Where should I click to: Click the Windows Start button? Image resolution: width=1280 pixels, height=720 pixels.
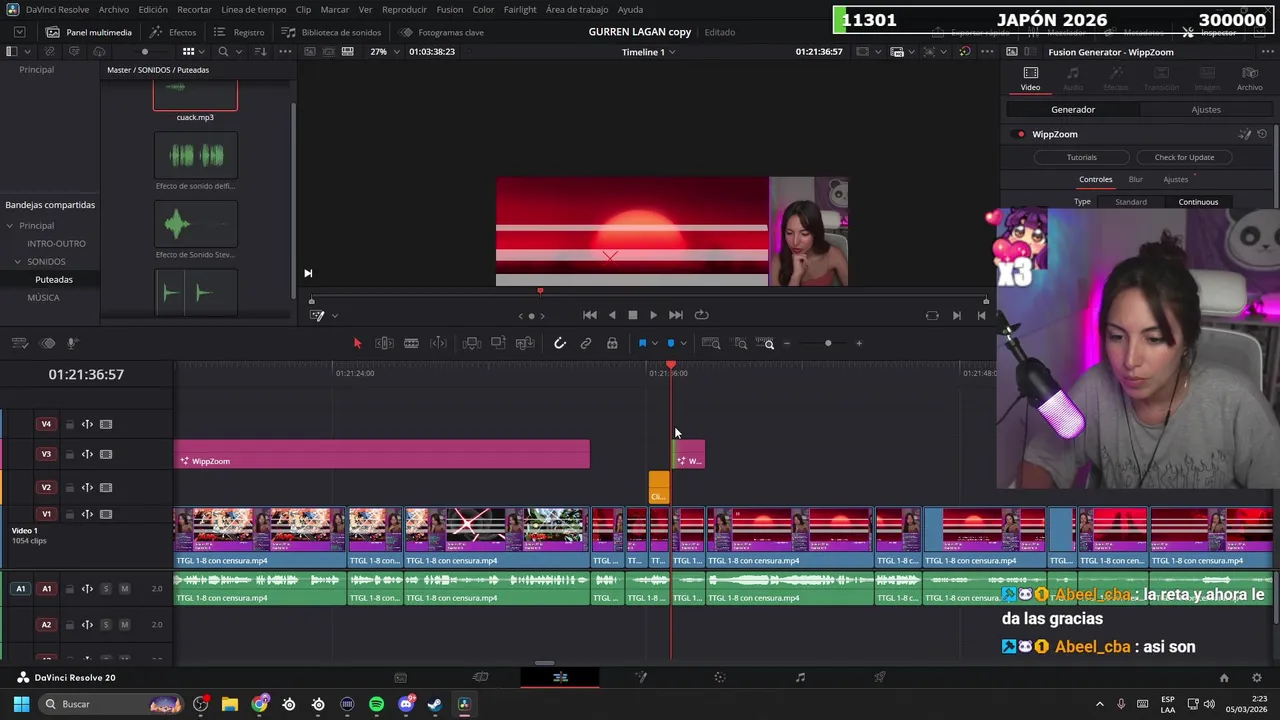(21, 704)
